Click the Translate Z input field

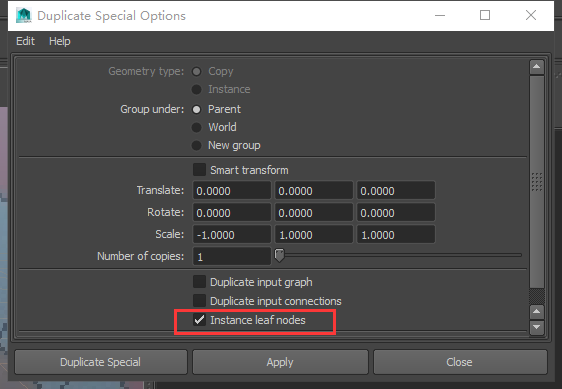click(396, 190)
